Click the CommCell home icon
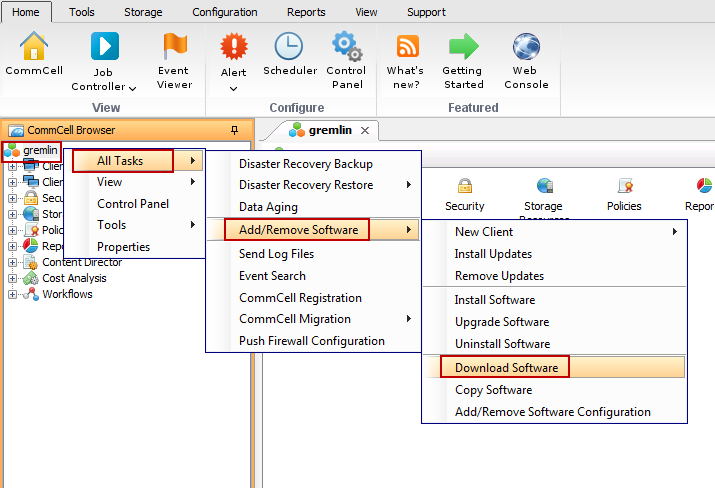 coord(34,47)
